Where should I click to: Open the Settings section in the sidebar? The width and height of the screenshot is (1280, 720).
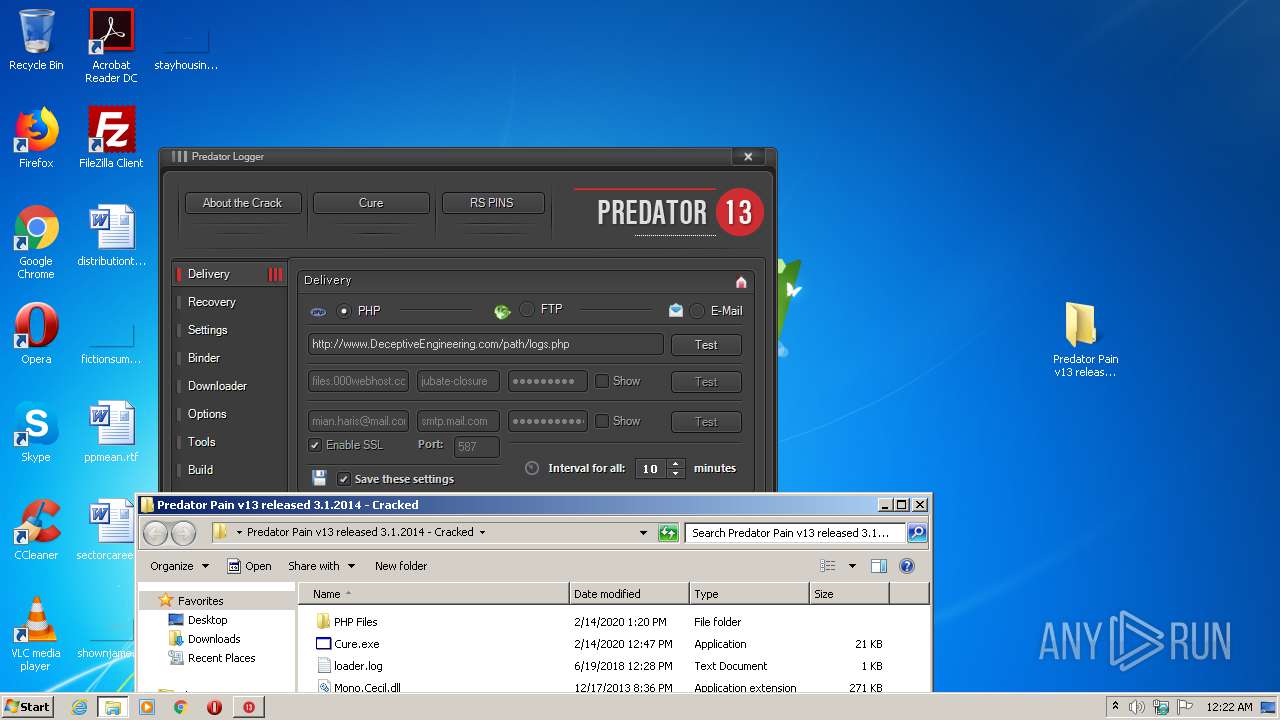tap(207, 330)
